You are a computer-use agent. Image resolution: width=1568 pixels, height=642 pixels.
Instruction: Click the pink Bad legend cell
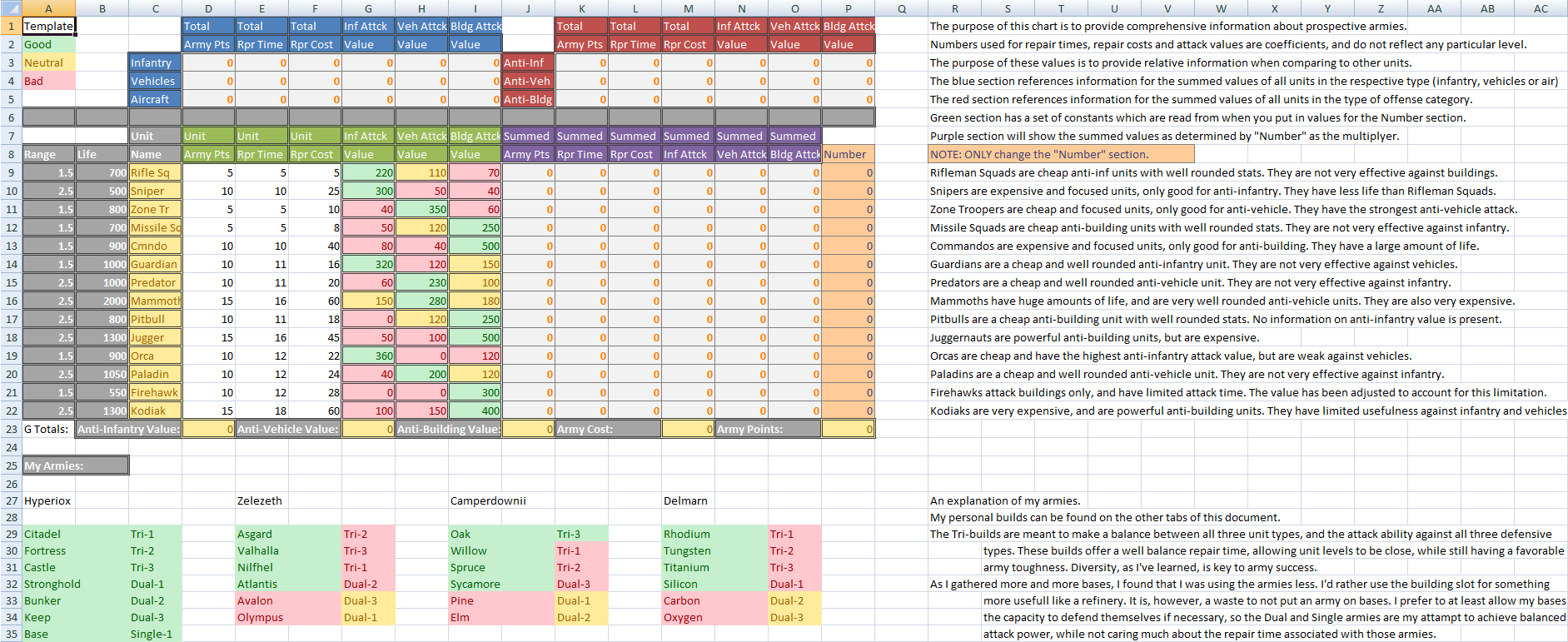48,81
